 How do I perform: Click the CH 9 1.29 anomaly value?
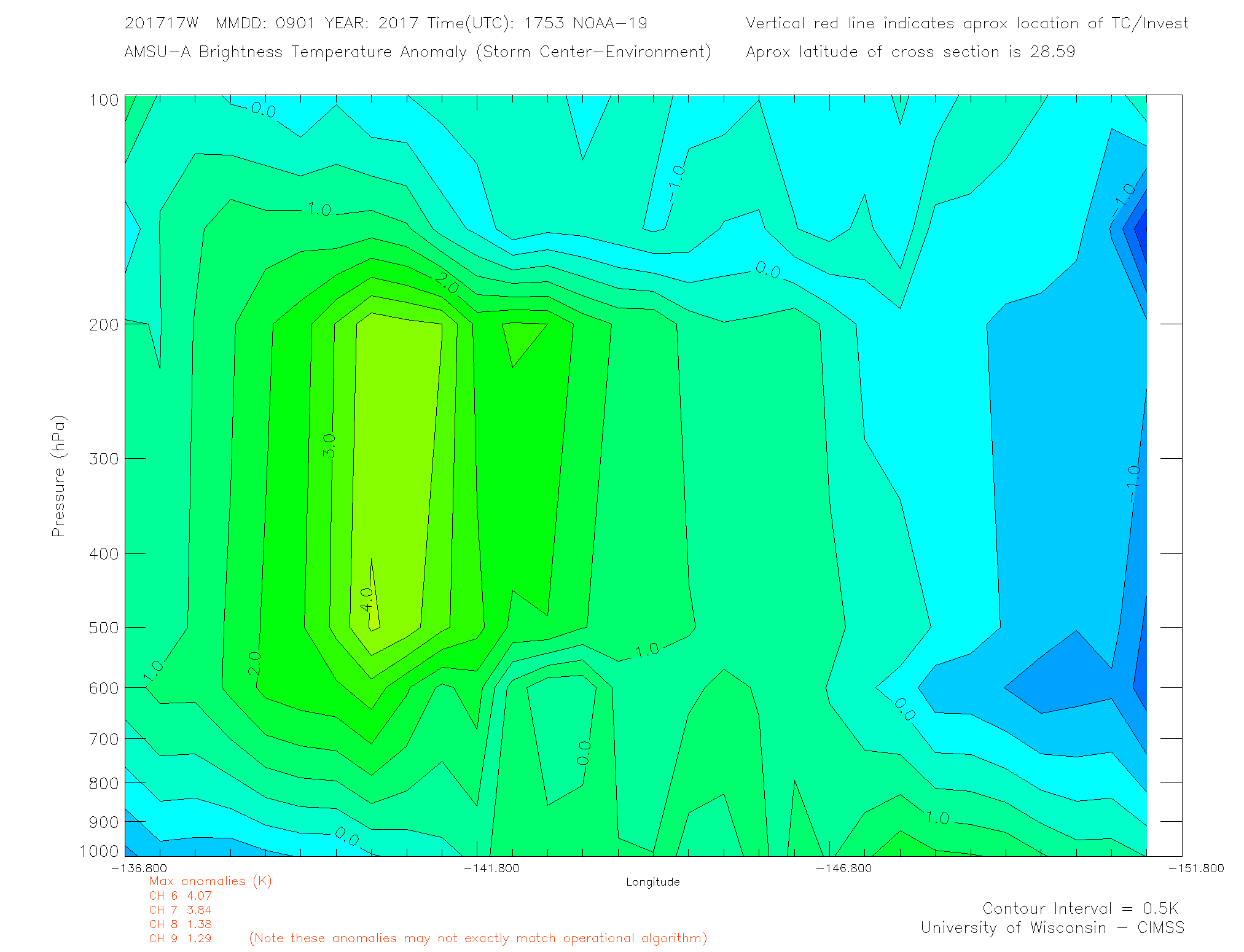(x=180, y=938)
